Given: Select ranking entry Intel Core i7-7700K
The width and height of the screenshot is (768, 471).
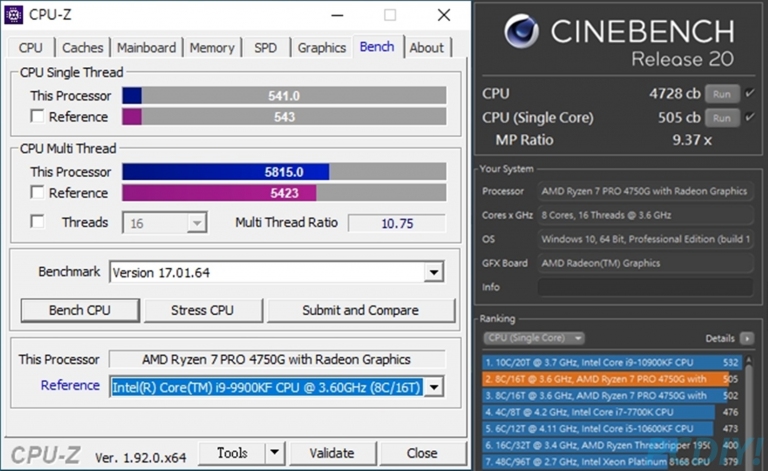Looking at the screenshot, I should click(x=612, y=412).
